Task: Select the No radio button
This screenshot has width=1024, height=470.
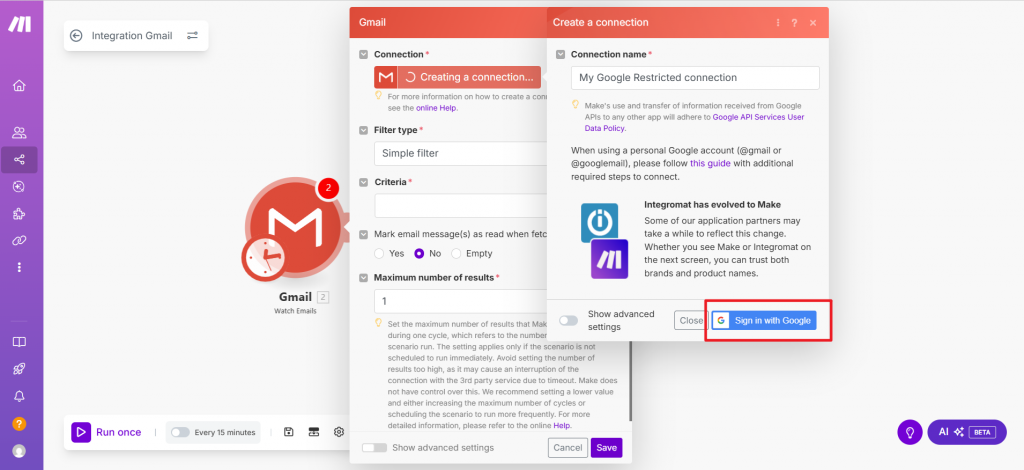Action: (419, 253)
